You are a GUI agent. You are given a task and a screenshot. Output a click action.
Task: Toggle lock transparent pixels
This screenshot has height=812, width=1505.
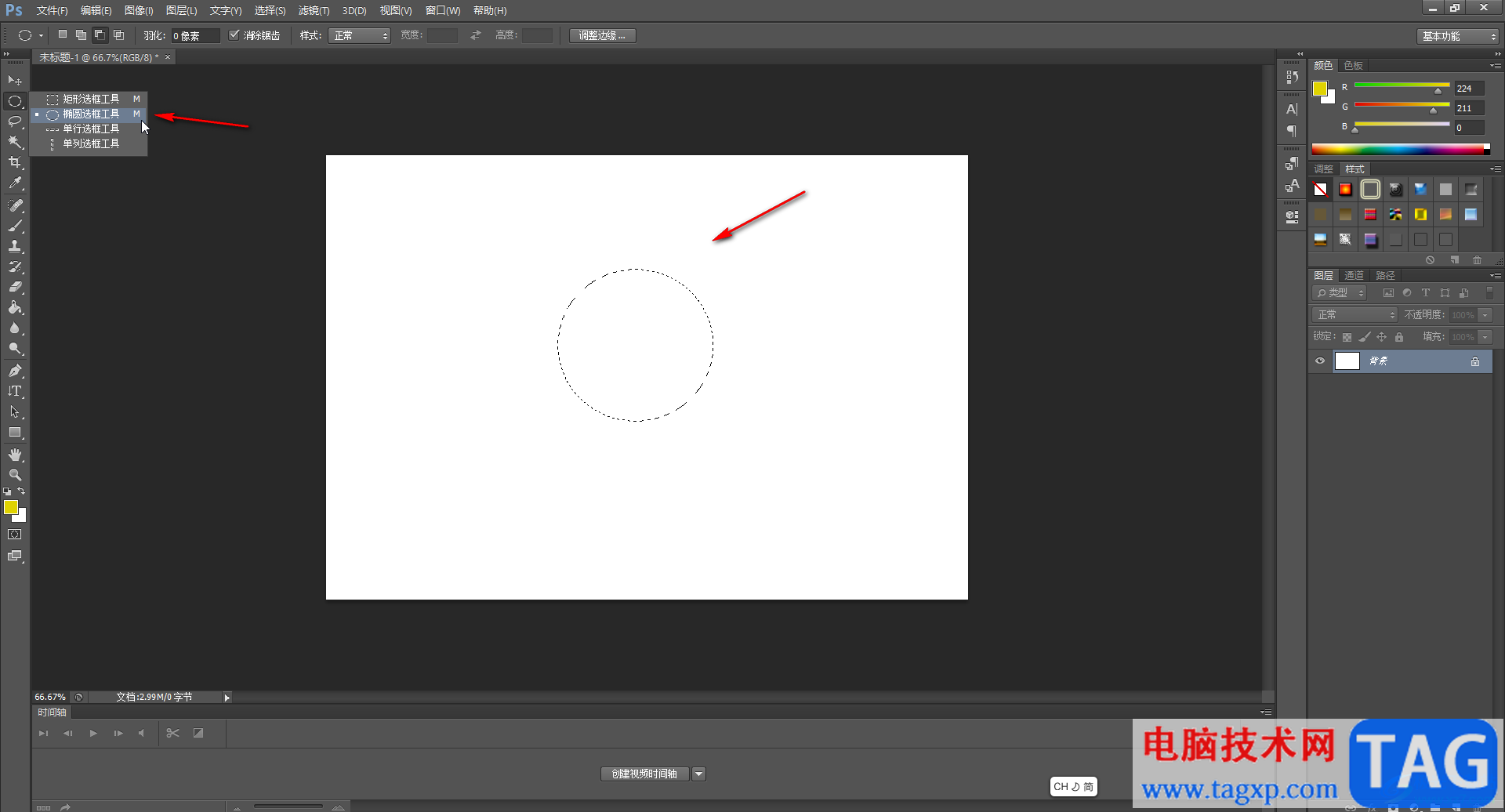1347,337
